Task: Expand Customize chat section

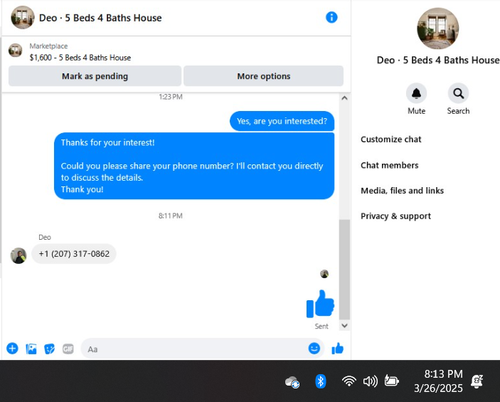Action: click(391, 139)
